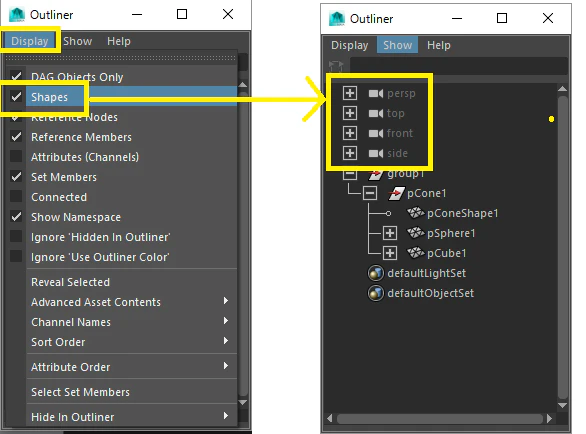Screen dimensions: 586x434
Task: Open Display menu in left Outliner
Action: coord(30,41)
